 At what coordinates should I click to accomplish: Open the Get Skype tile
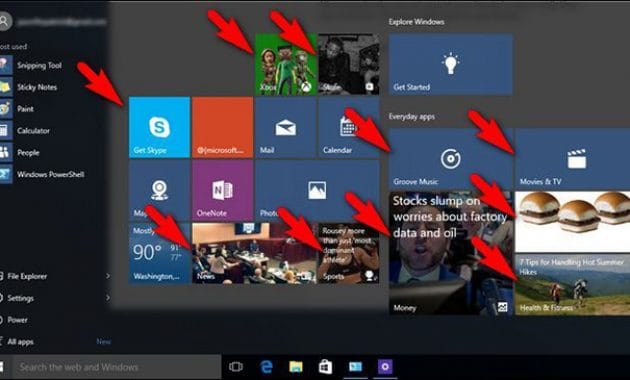coord(159,127)
